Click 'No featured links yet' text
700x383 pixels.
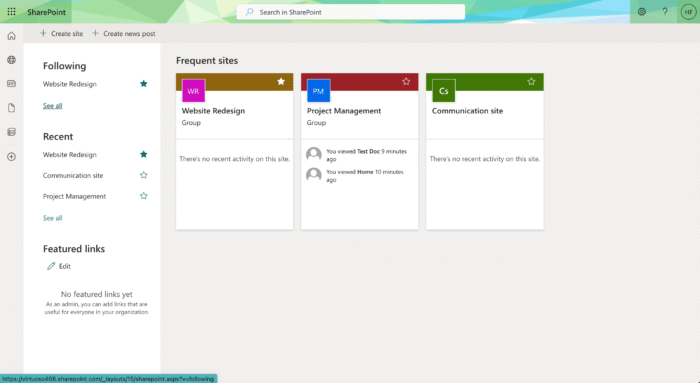[x=96, y=294]
